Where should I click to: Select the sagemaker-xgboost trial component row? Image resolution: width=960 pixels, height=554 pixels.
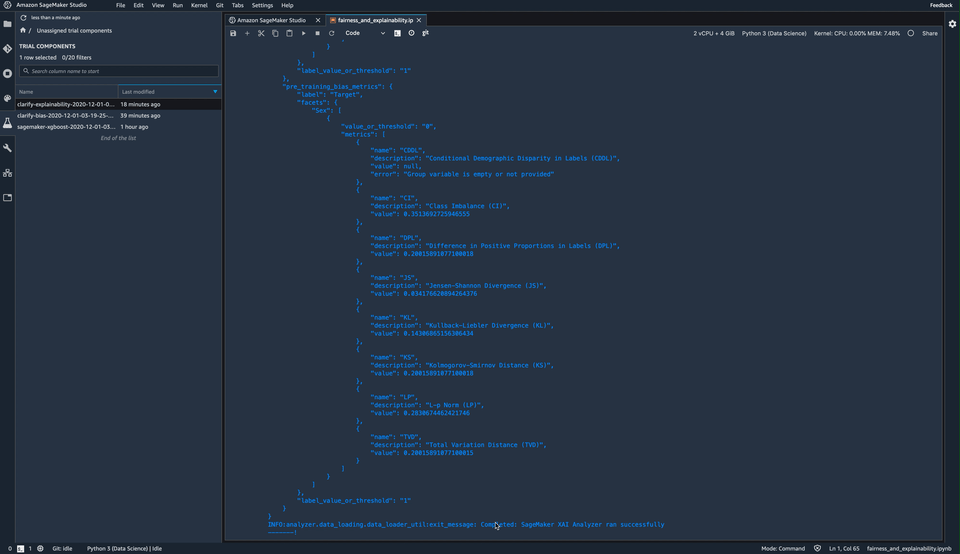119,127
